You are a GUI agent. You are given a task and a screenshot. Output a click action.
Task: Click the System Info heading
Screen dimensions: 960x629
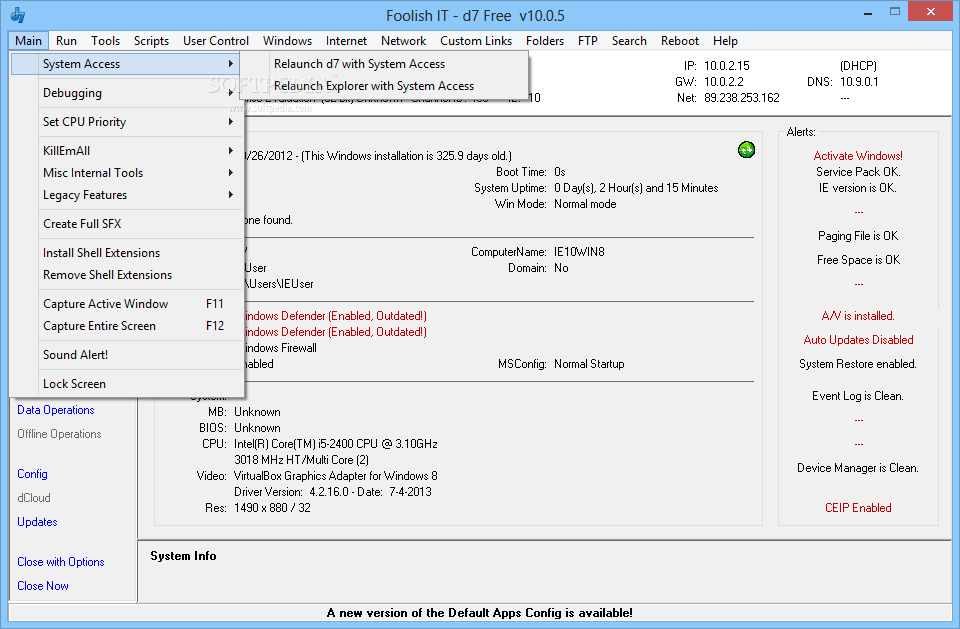click(x=183, y=556)
